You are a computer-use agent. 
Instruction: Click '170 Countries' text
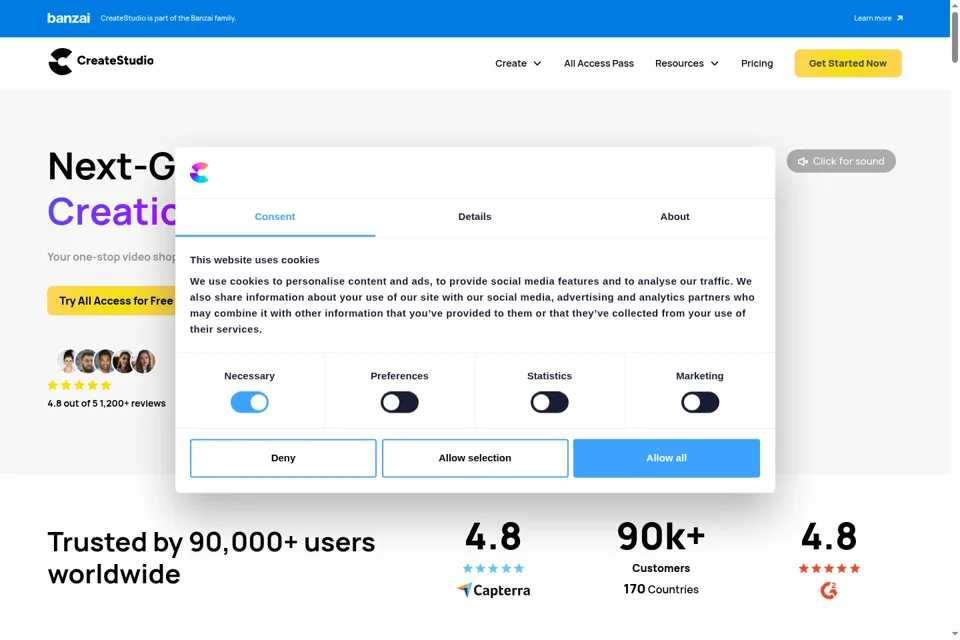(x=661, y=589)
